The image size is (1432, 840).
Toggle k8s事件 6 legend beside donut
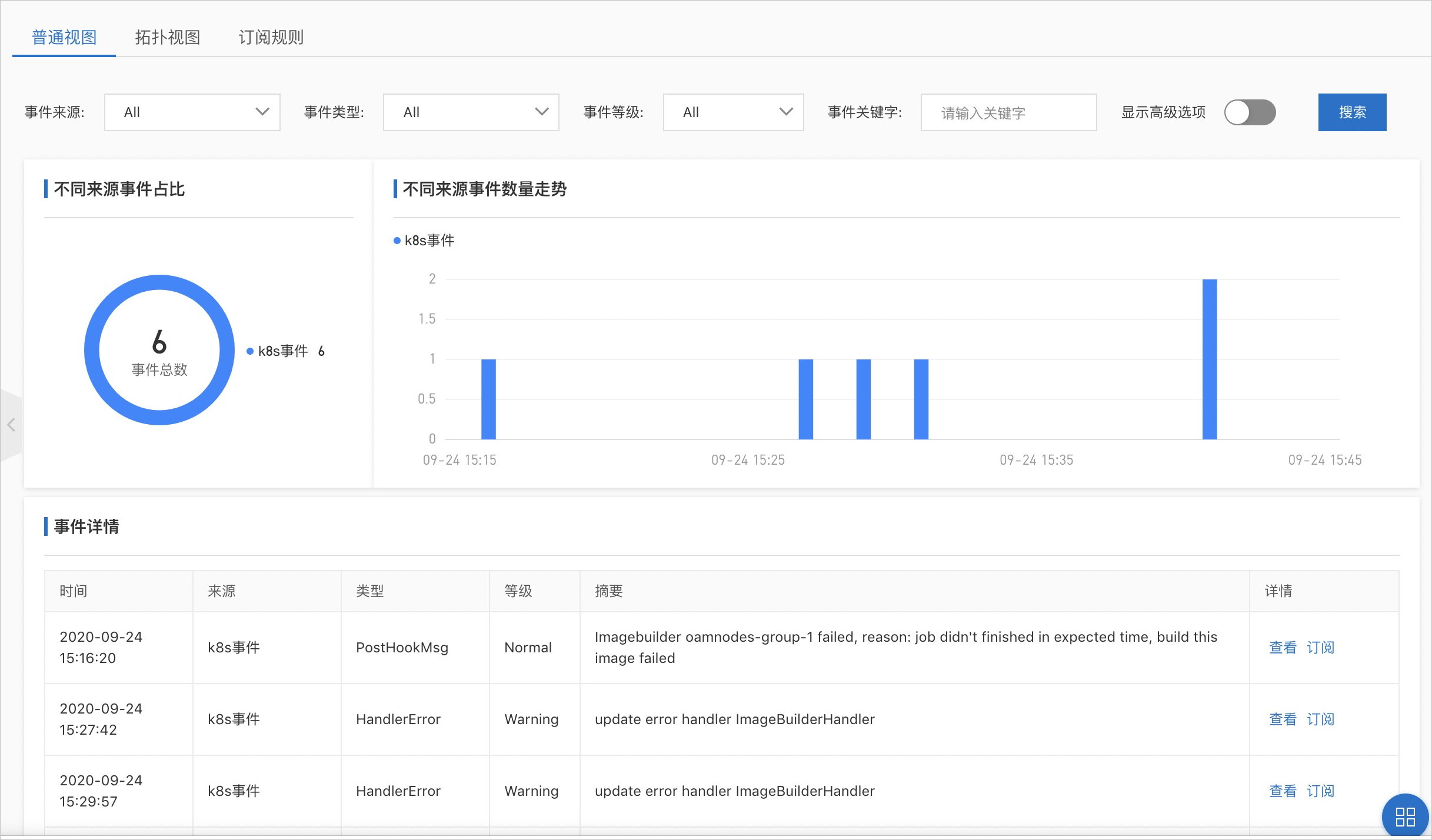(286, 351)
